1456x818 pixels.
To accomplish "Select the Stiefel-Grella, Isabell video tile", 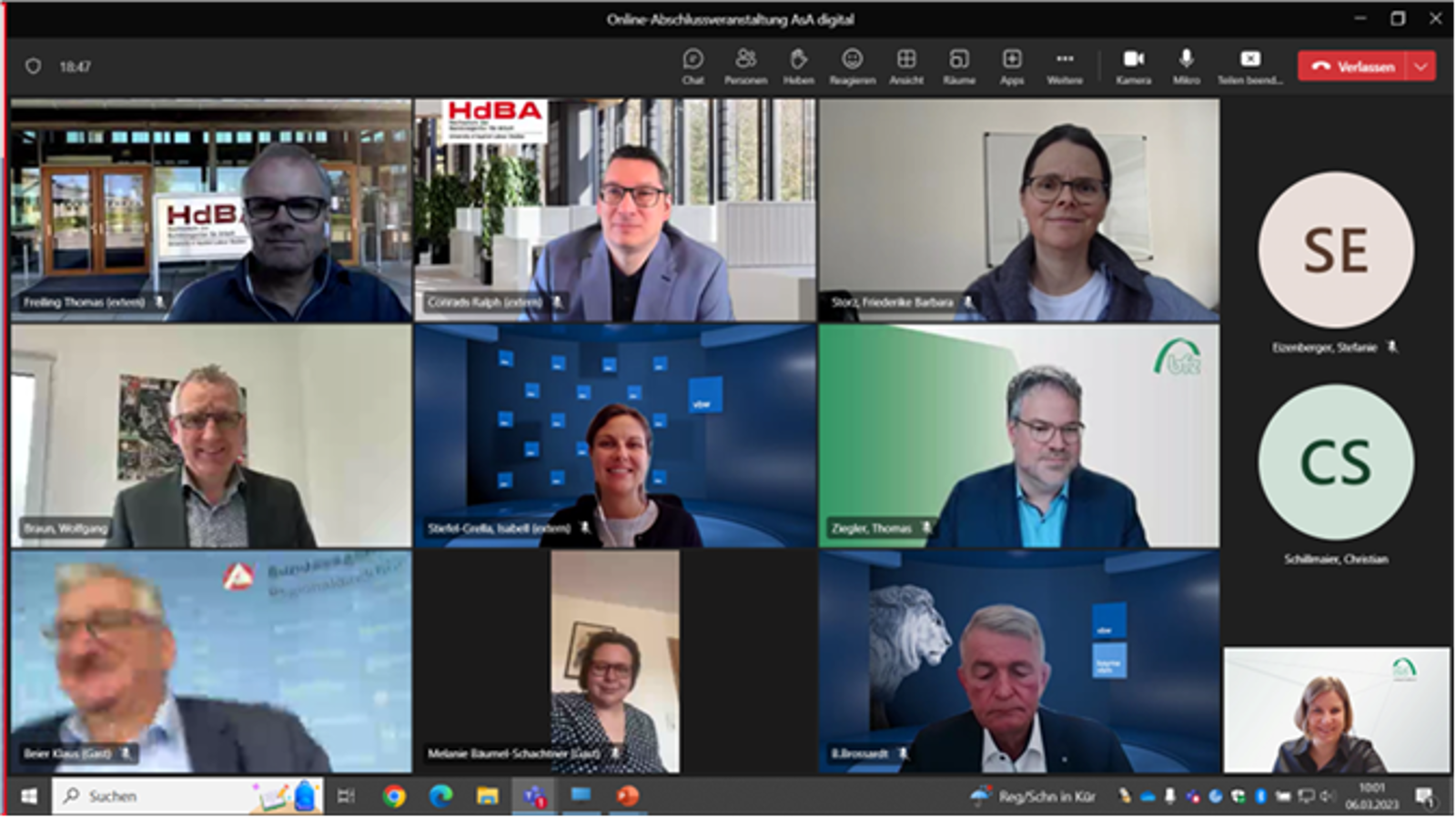I will (x=615, y=436).
